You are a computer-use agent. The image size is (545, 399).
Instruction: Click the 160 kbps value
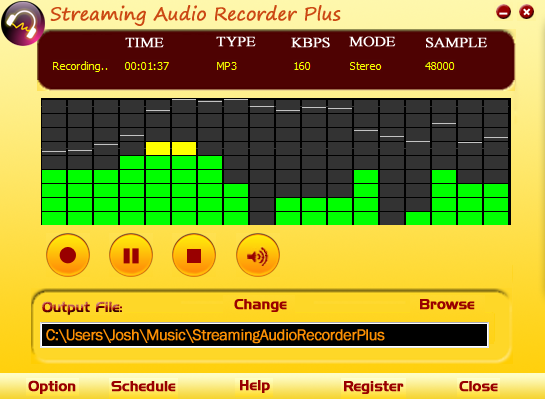302,66
